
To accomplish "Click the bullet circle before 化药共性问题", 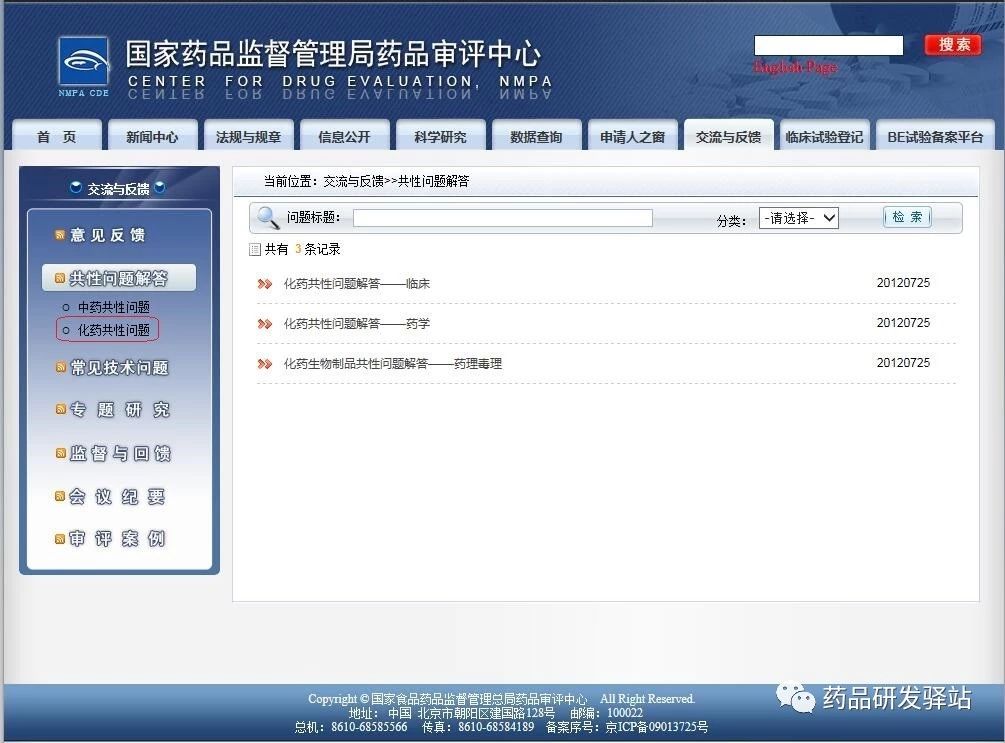I will [66, 331].
